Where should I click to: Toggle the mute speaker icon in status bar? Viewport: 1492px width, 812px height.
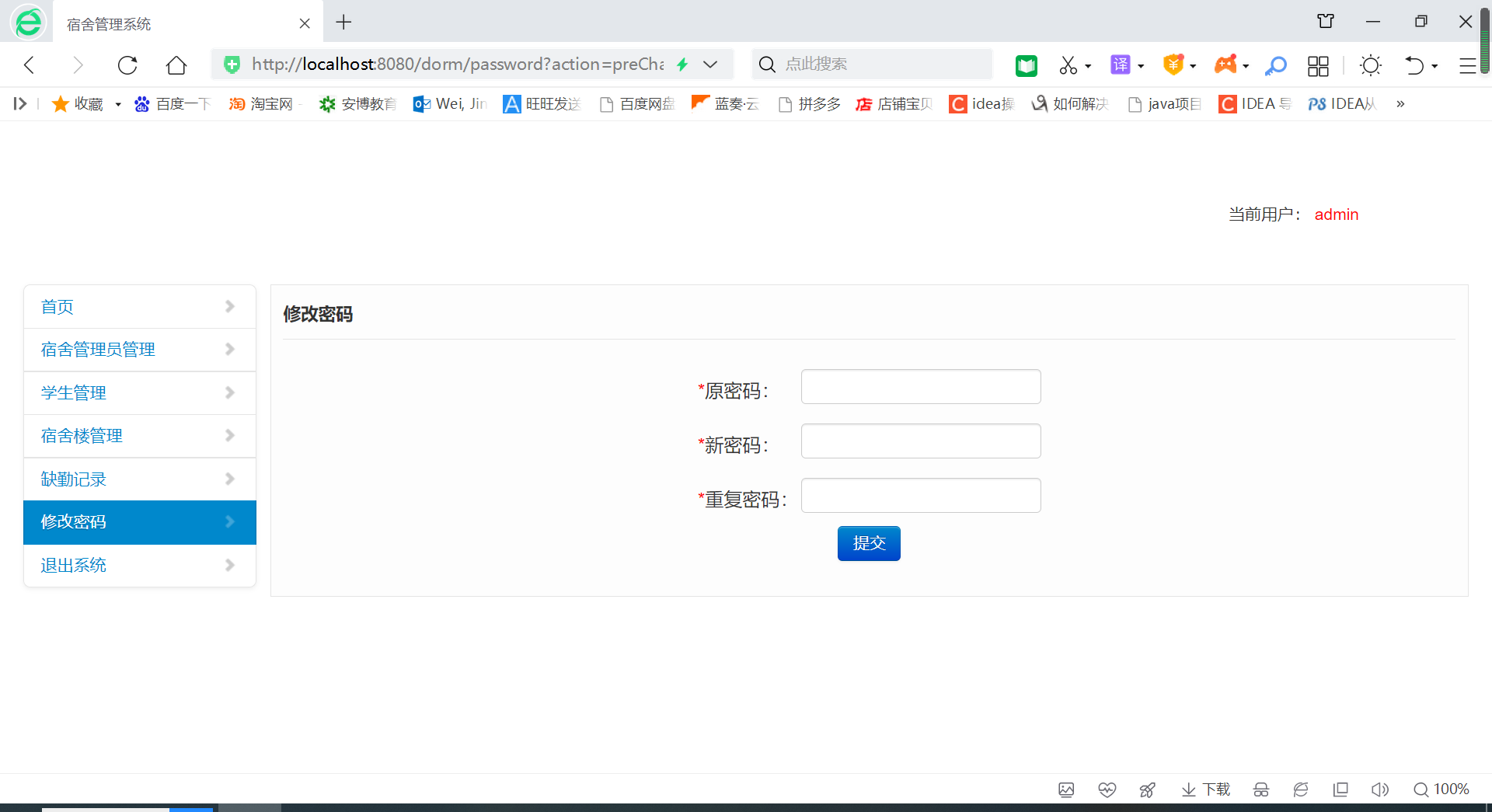click(x=1380, y=789)
